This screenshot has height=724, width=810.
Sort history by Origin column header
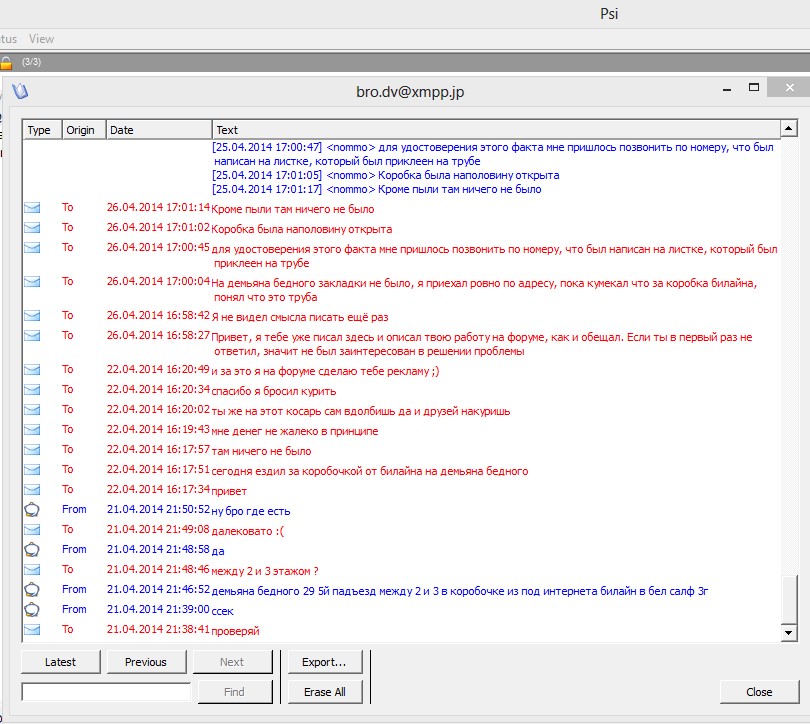(x=84, y=130)
